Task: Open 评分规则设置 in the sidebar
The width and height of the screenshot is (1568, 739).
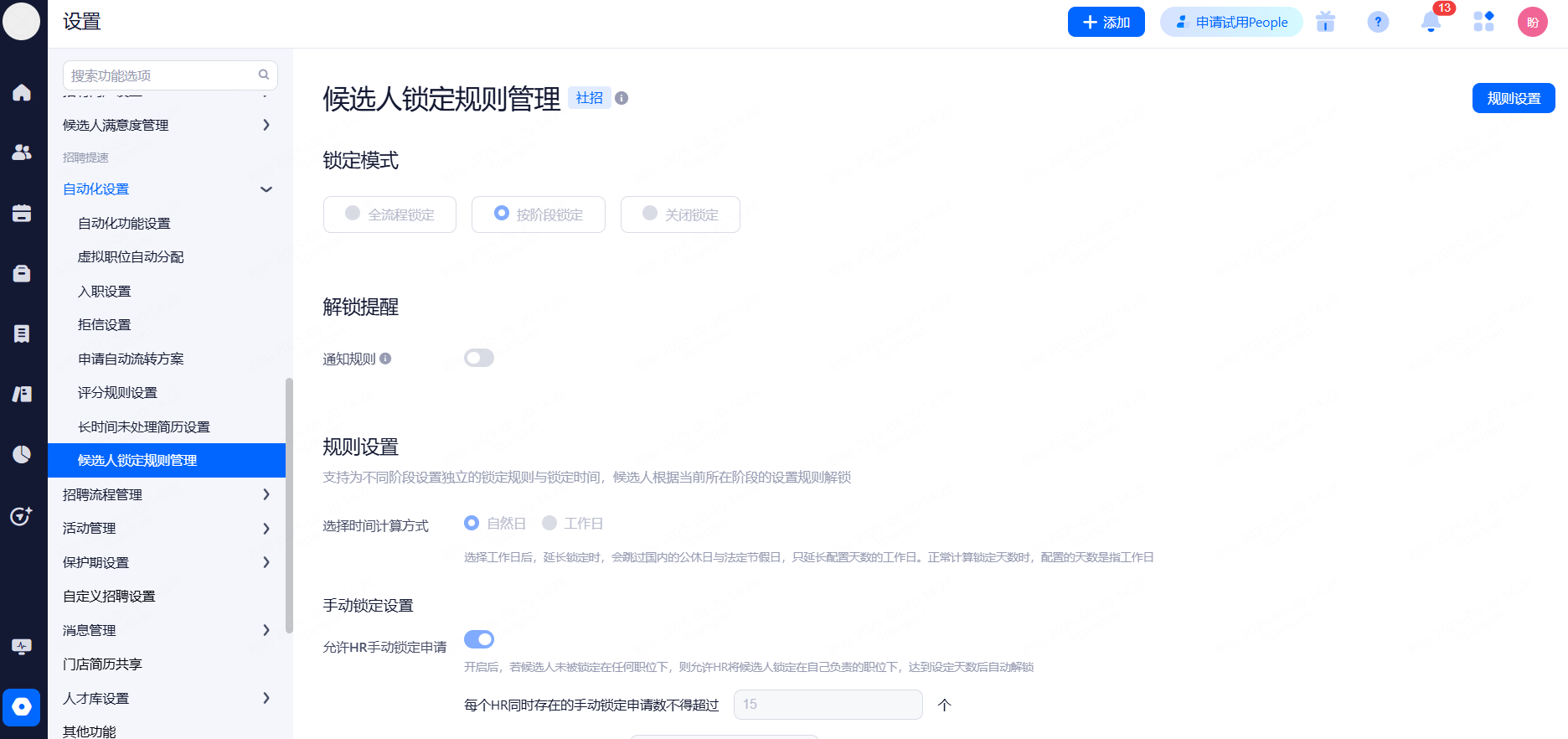Action: (117, 393)
